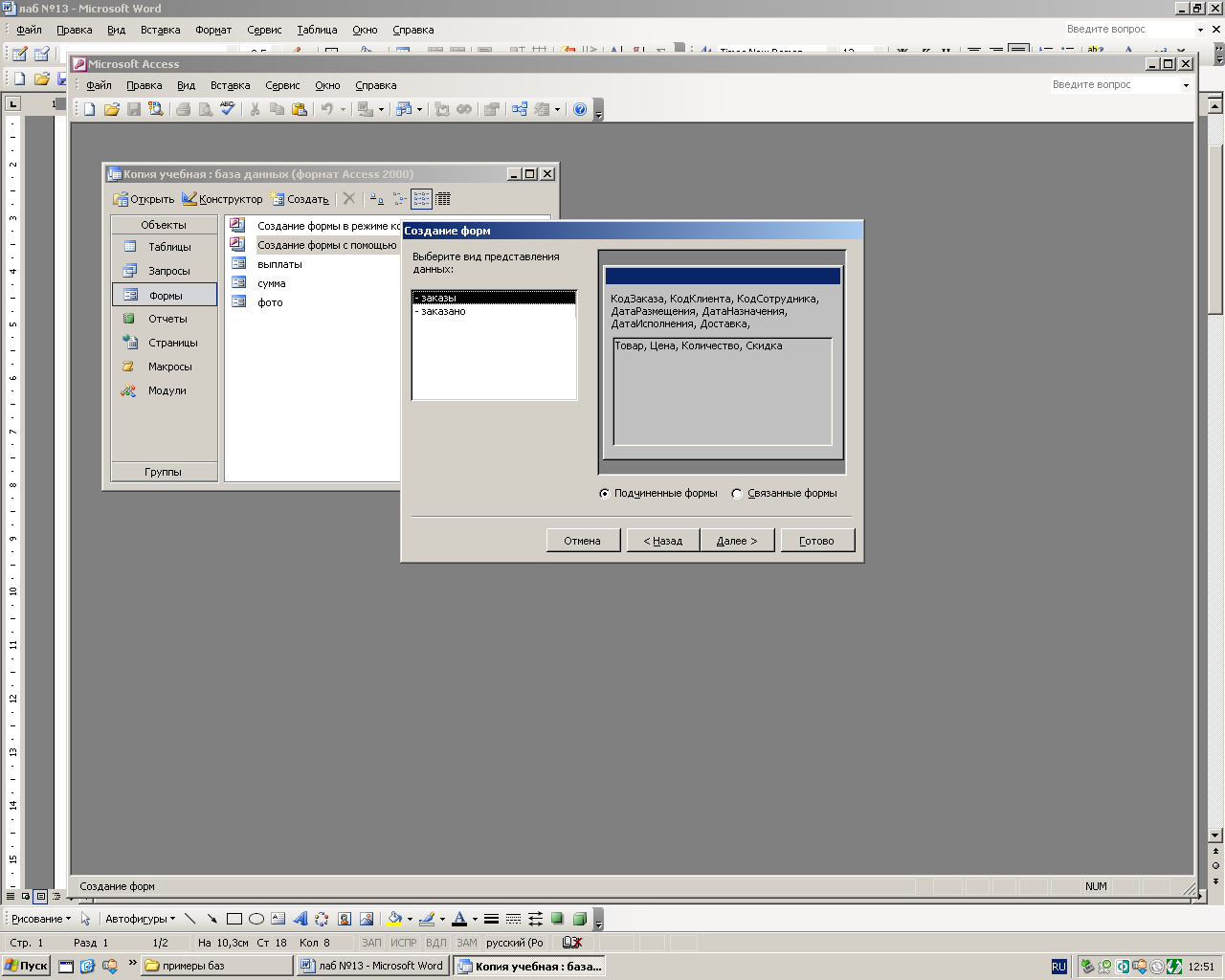Screen dimensions: 1225x980
Task: Switch database window to Small Icons view
Action: [400, 199]
